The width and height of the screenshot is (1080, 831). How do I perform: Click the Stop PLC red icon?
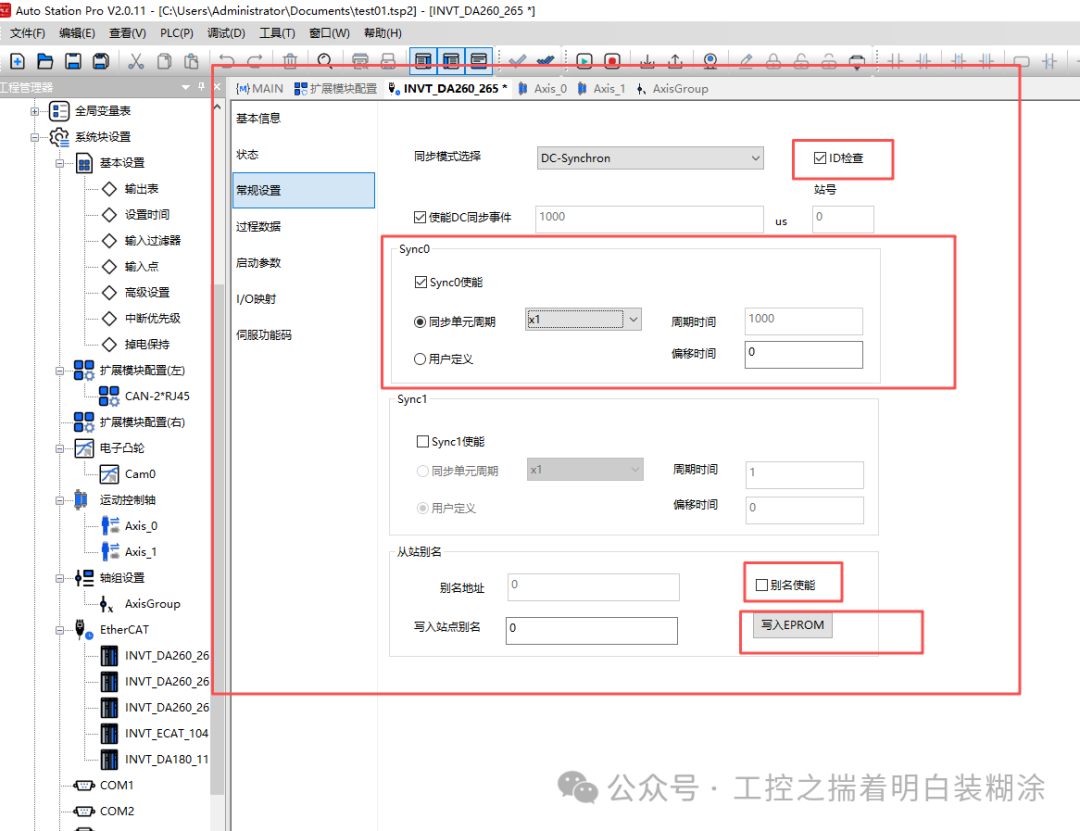[x=612, y=61]
